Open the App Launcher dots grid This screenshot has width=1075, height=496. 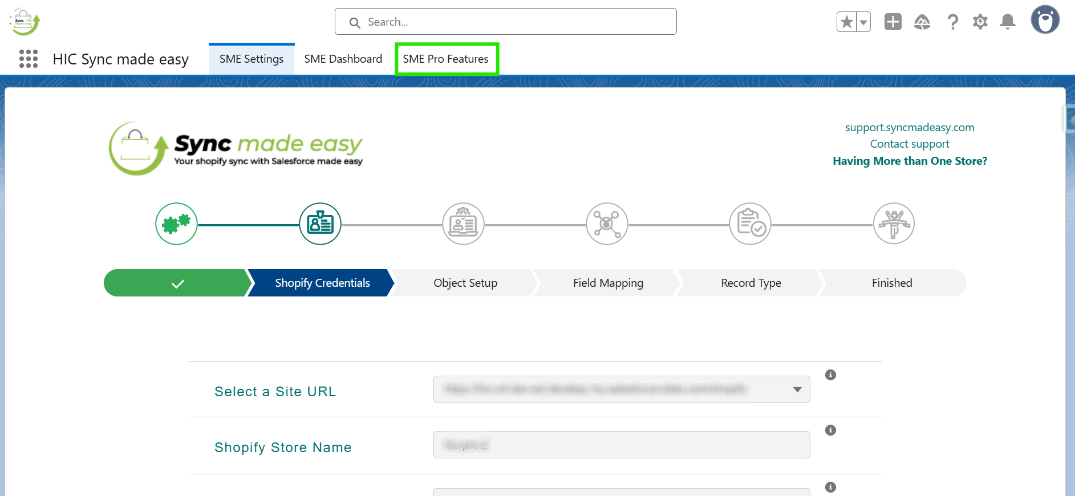[28, 59]
